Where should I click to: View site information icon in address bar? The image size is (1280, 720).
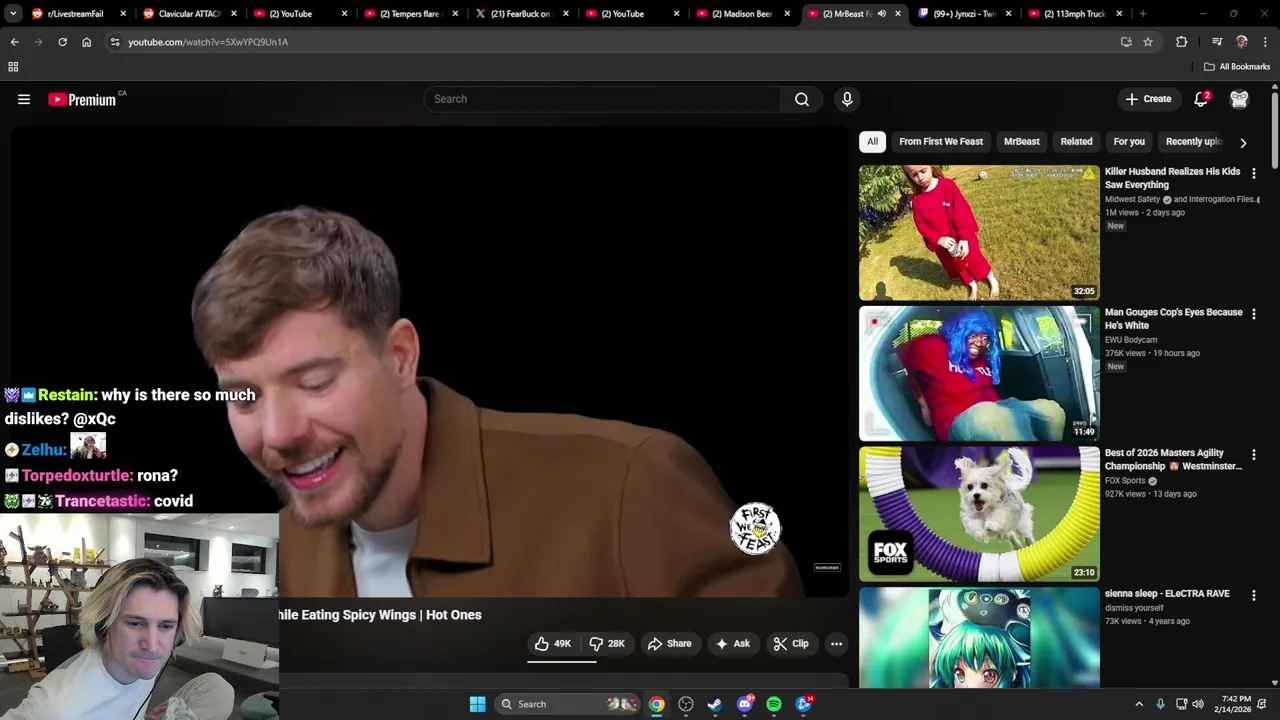click(115, 42)
